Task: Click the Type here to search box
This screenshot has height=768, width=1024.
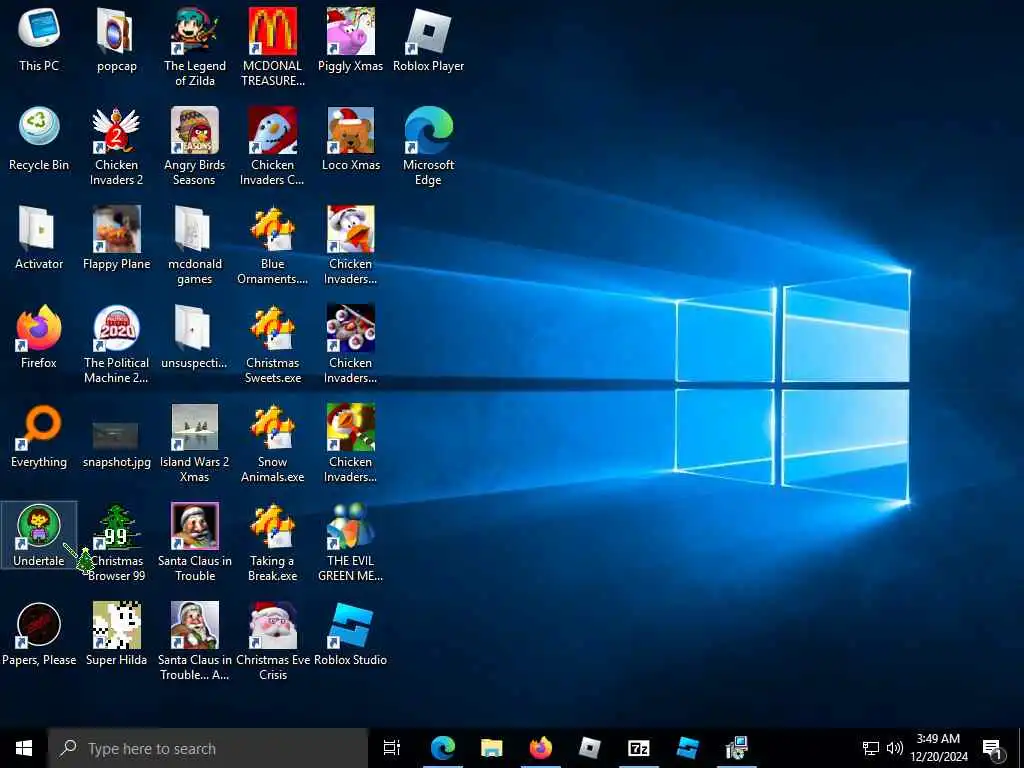Action: [208, 748]
